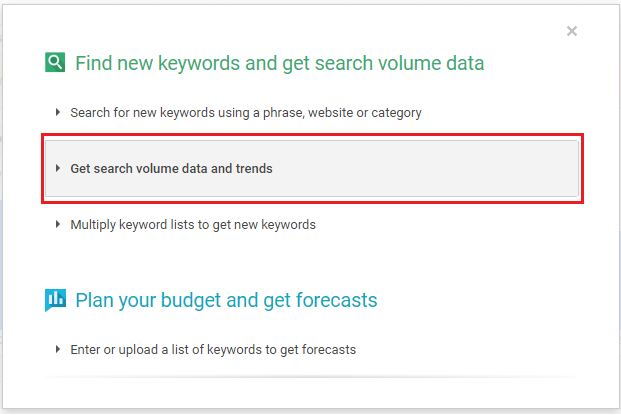Viewport: 621px width, 415px height.
Task: Click the word 'trends' in the highlighted option
Action: 254,169
